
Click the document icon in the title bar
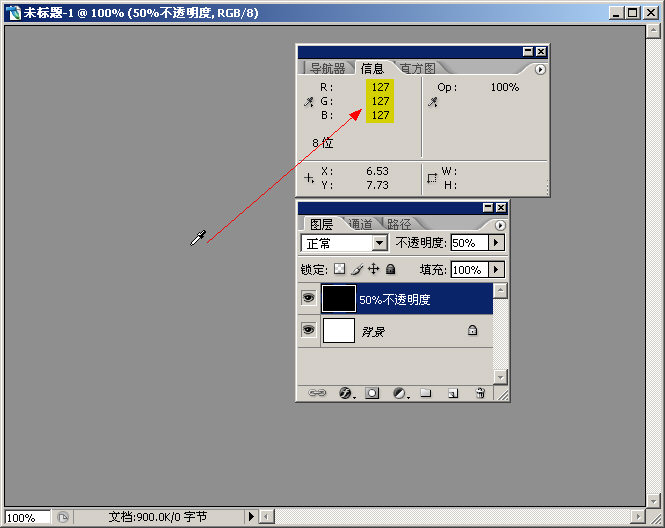click(14, 13)
